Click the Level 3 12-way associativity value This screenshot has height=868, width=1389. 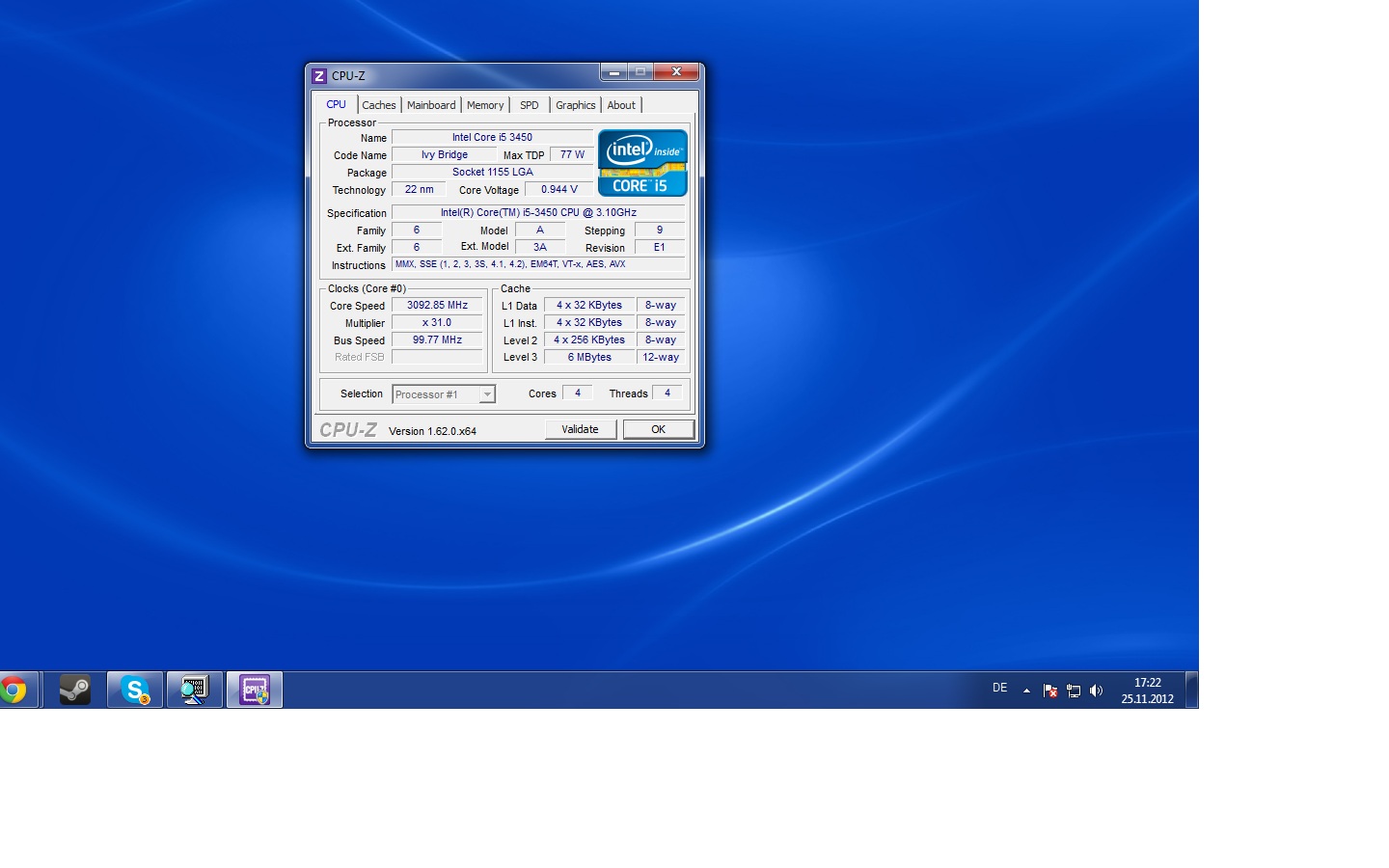pyautogui.click(x=661, y=358)
